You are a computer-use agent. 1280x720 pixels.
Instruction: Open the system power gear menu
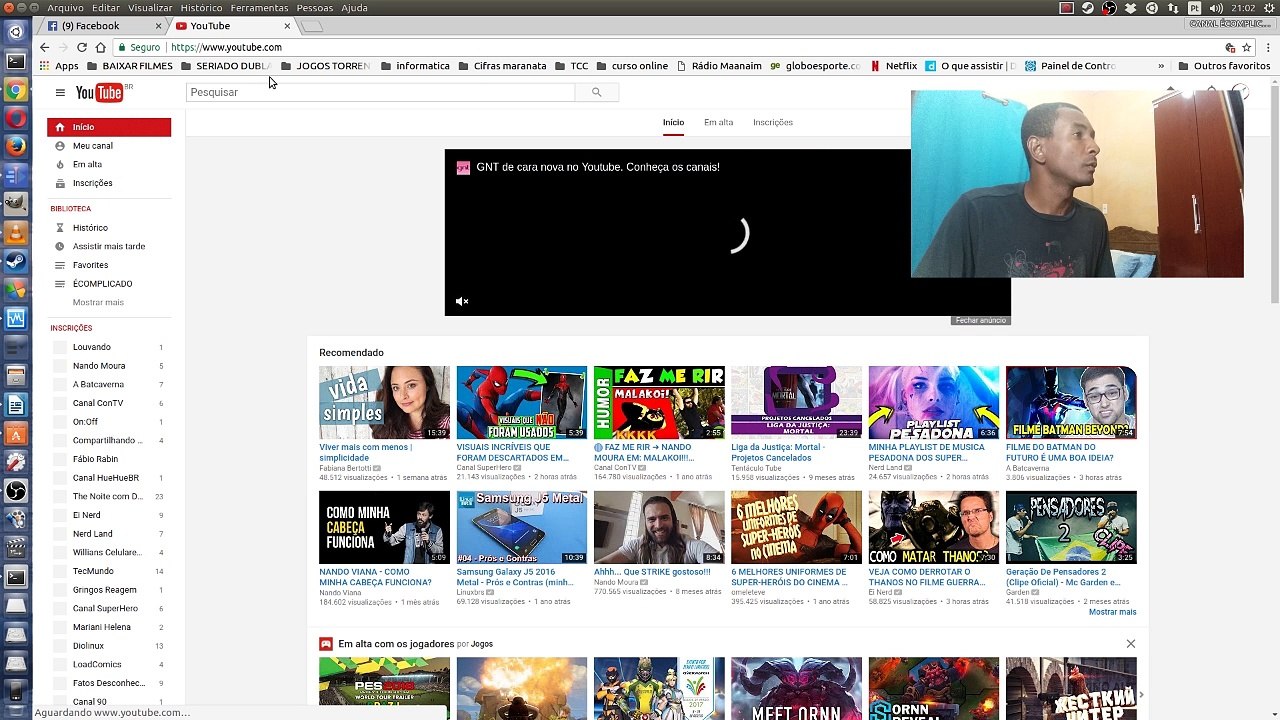[1267, 8]
